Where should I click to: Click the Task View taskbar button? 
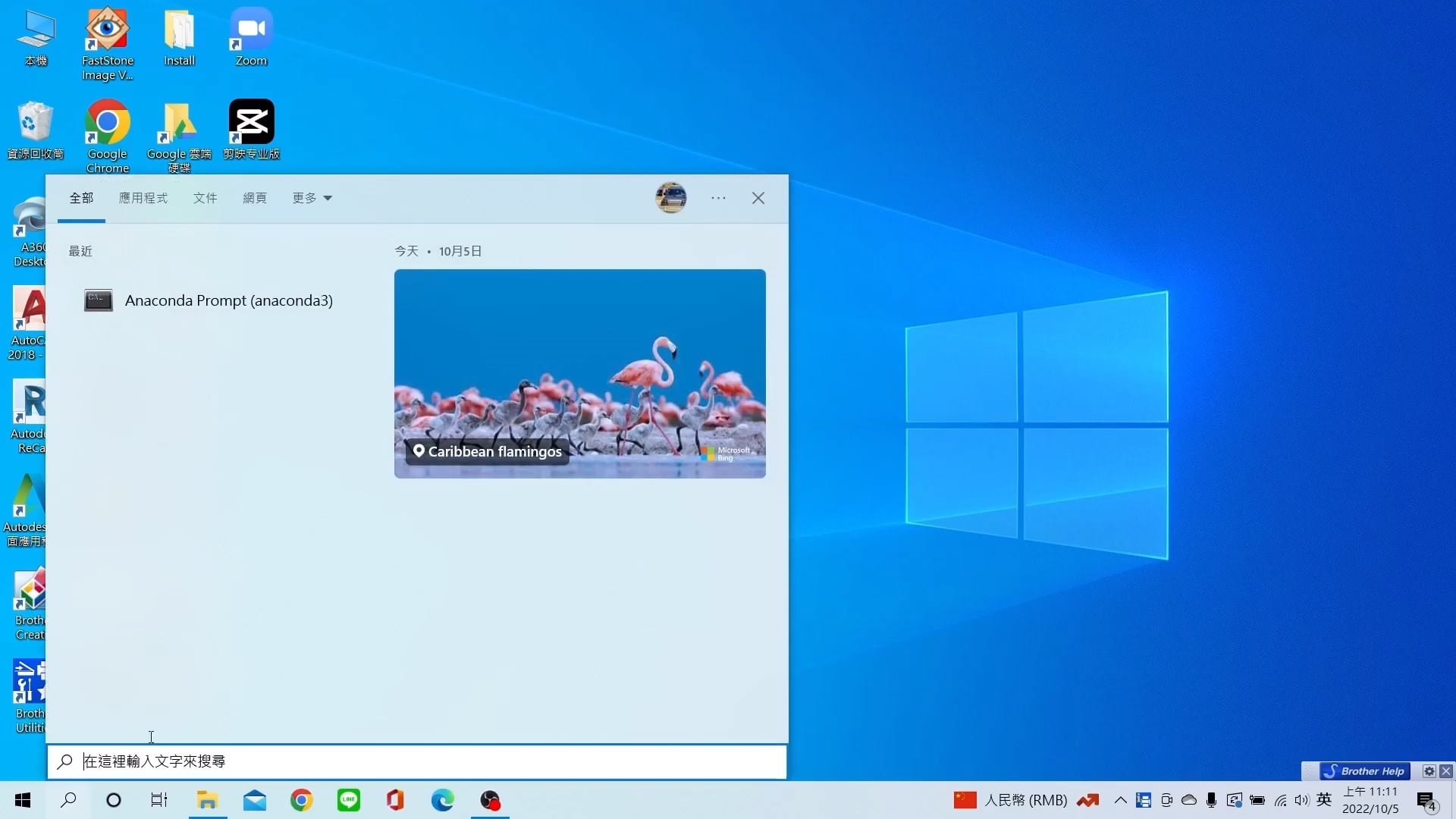point(159,800)
